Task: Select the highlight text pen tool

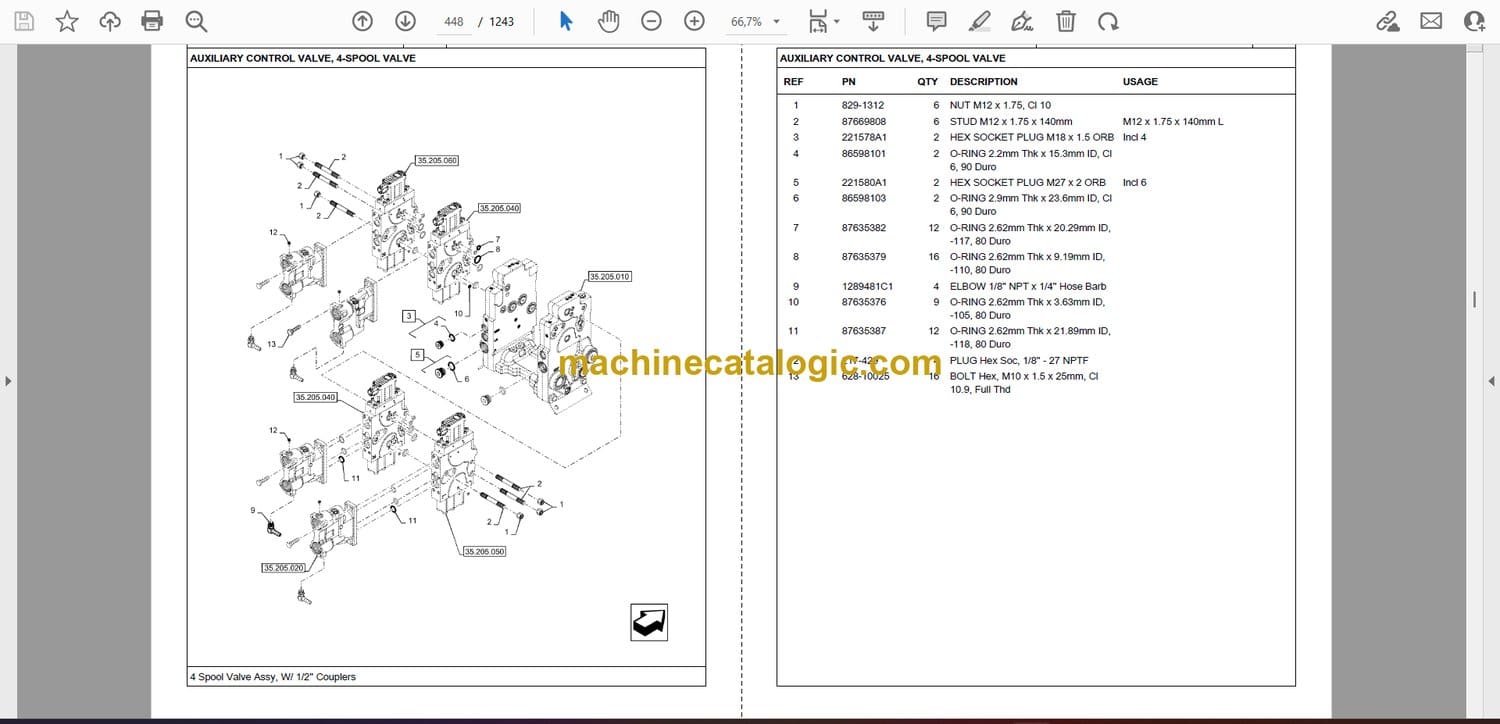Action: pyautogui.click(x=980, y=21)
